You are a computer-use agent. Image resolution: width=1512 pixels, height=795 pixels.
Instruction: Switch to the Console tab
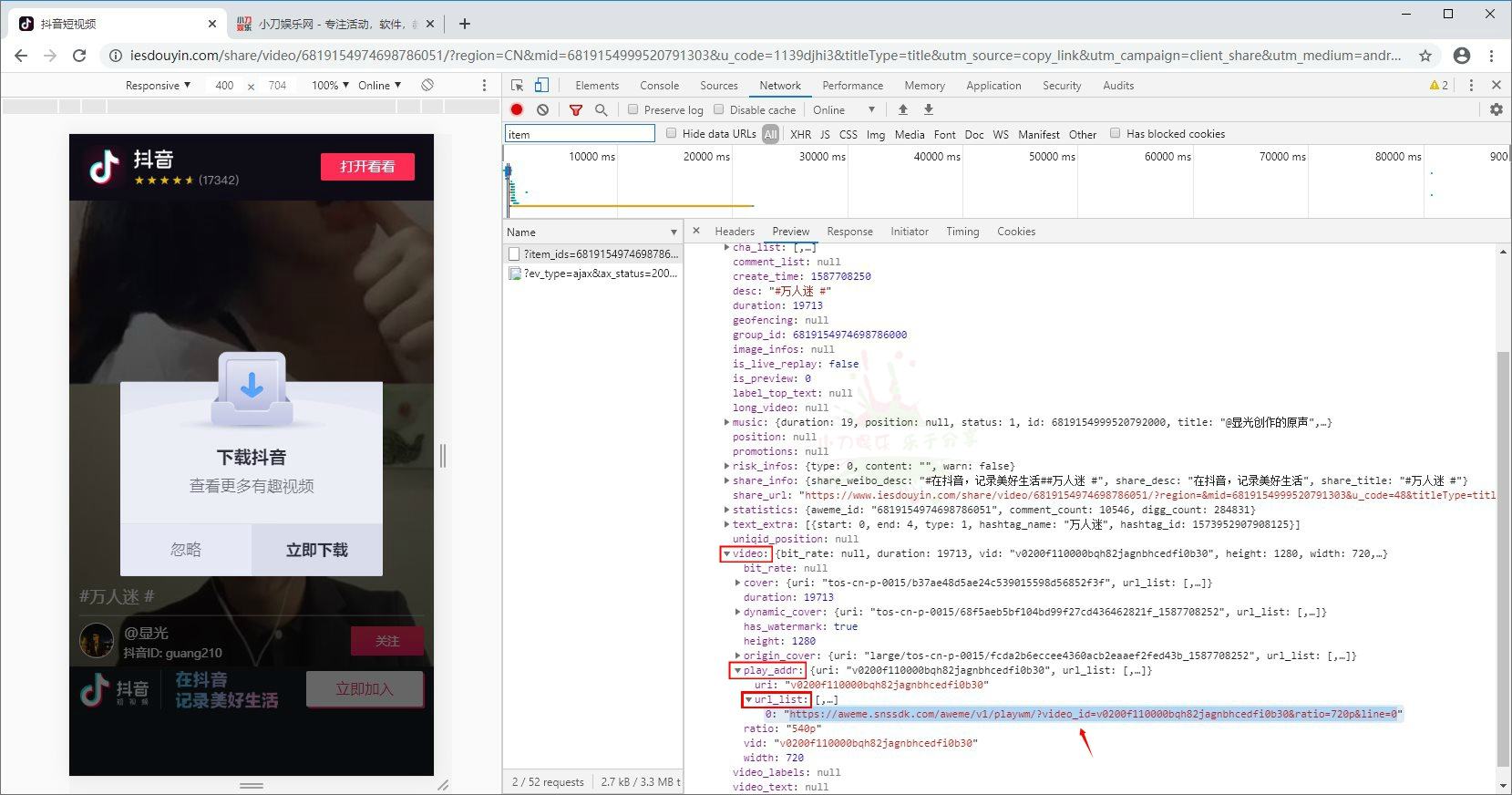tap(659, 85)
